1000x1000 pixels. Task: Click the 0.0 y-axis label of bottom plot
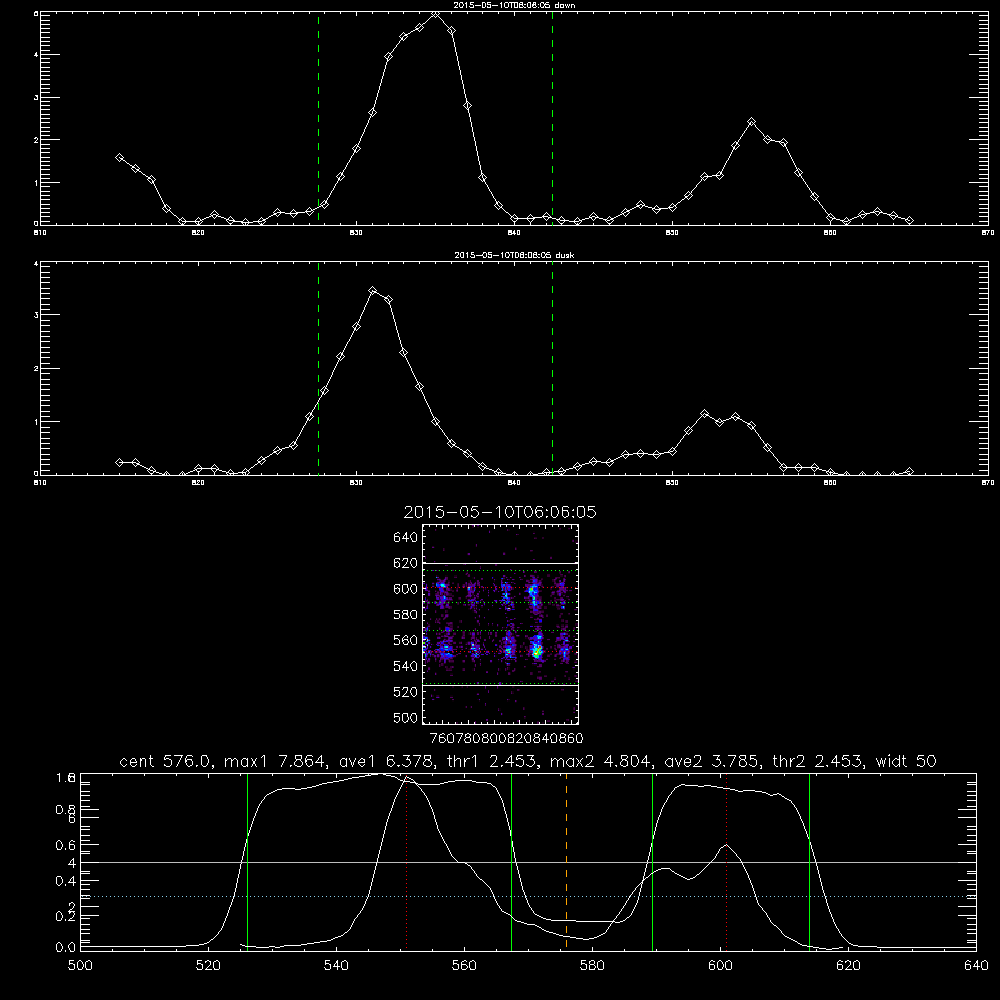[66, 947]
